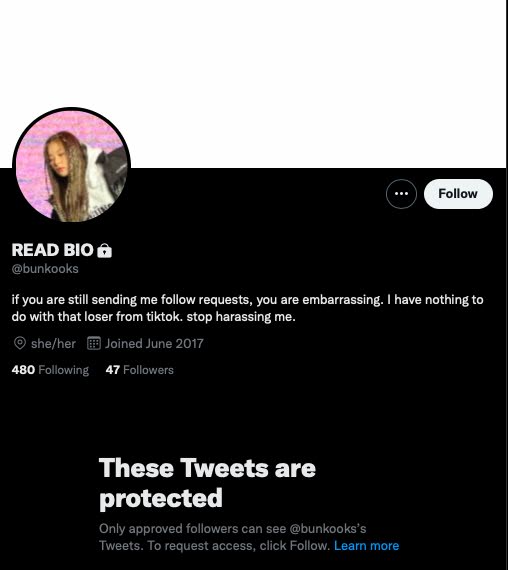Click the white header banner image

254,84
